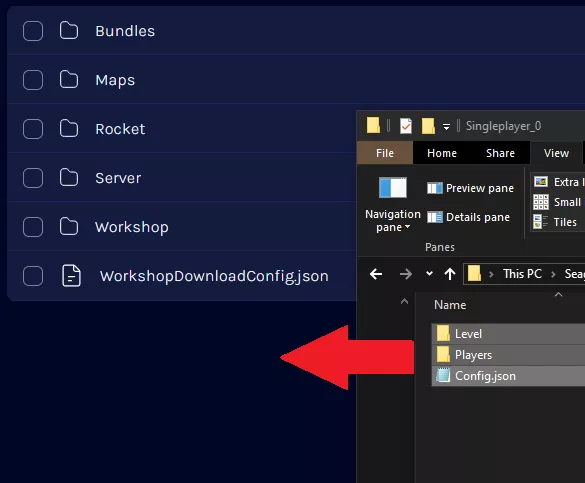This screenshot has width=585, height=483.
Task: Open the Navigation pane dropdown arrow
Action: tap(407, 227)
